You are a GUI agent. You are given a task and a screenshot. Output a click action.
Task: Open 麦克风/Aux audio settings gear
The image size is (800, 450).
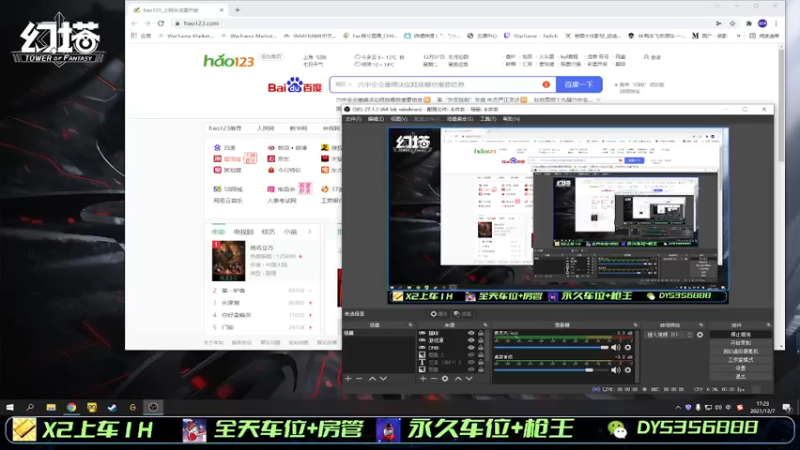point(628,347)
